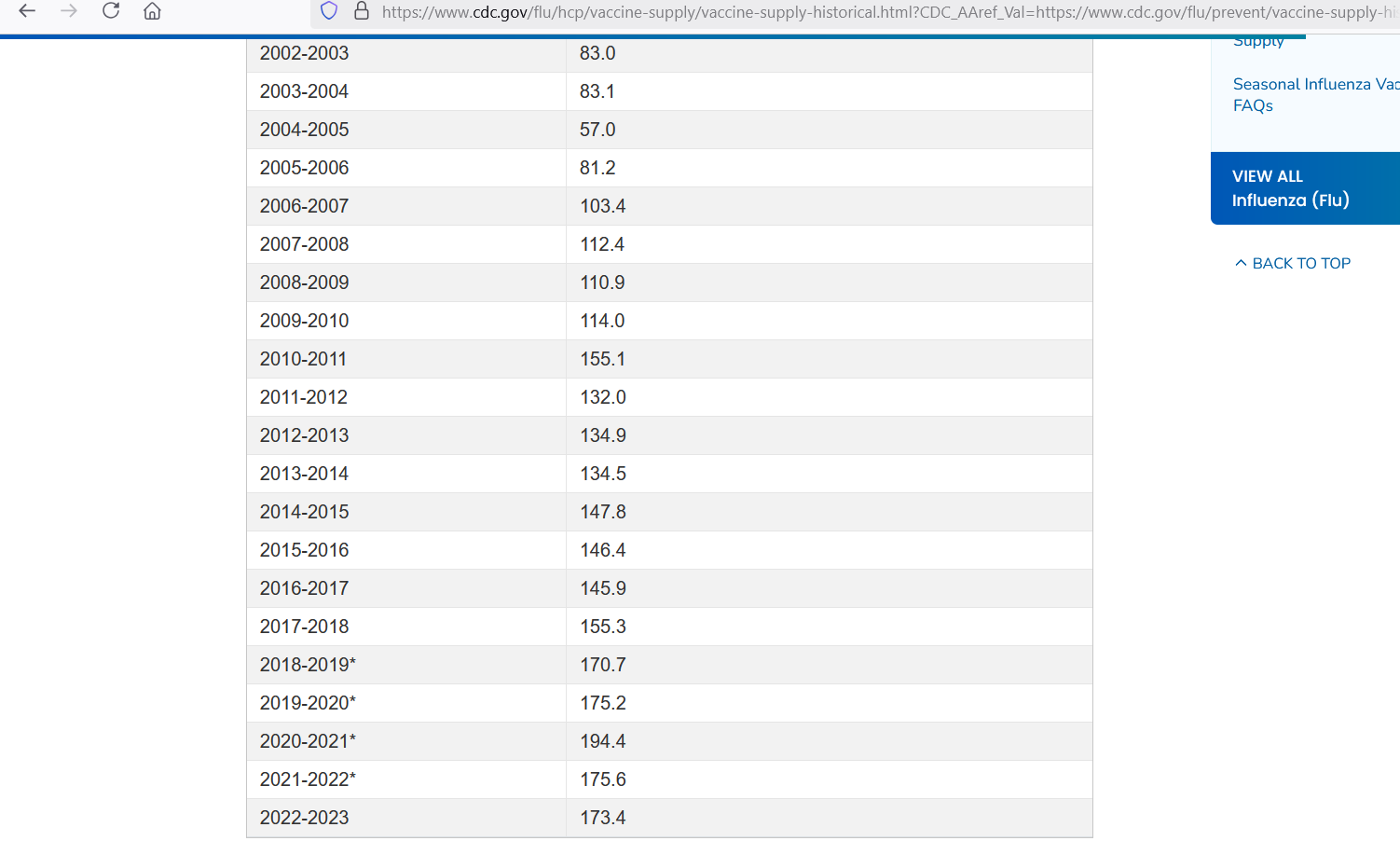Select the value 112.4
1400x841 pixels.
click(x=603, y=244)
